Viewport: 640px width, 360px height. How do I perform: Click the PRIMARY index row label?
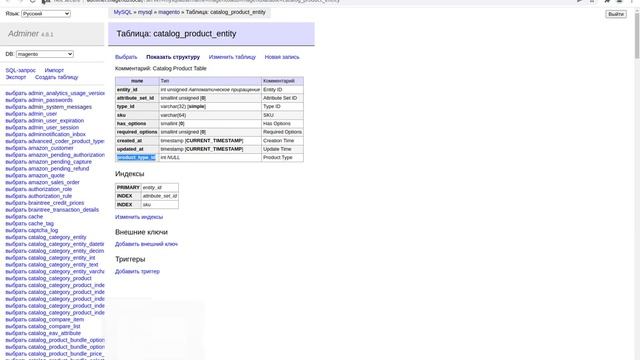coord(128,187)
